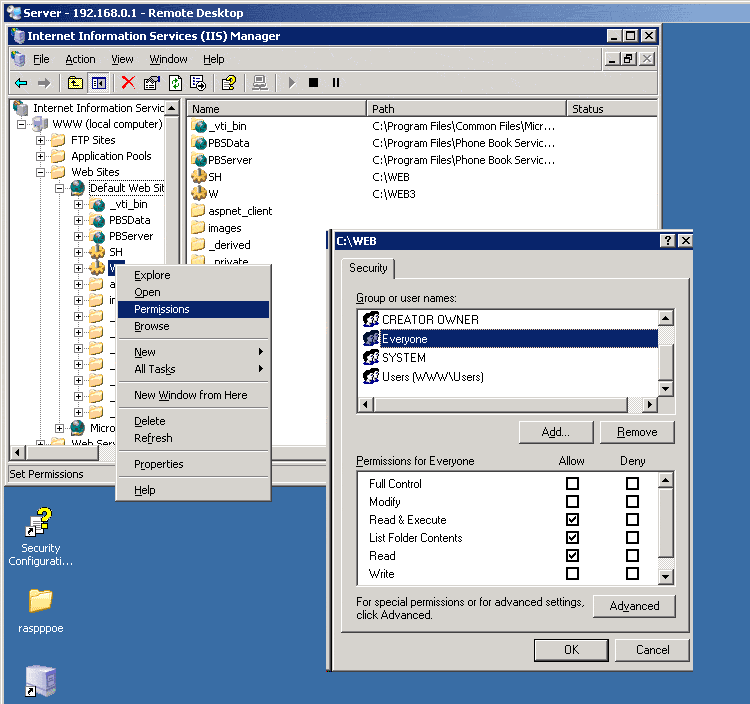Click the Forward arrow toolbar icon
Image resolution: width=750 pixels, height=704 pixels.
[44, 83]
